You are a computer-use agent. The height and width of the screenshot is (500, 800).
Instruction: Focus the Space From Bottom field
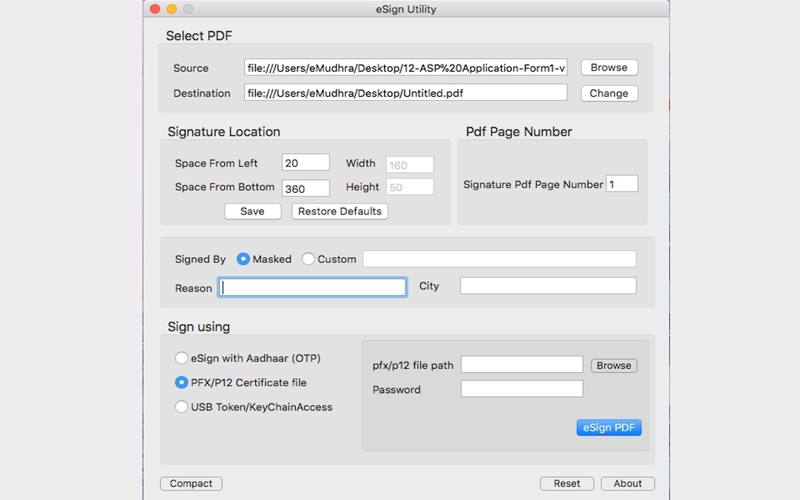pos(306,188)
